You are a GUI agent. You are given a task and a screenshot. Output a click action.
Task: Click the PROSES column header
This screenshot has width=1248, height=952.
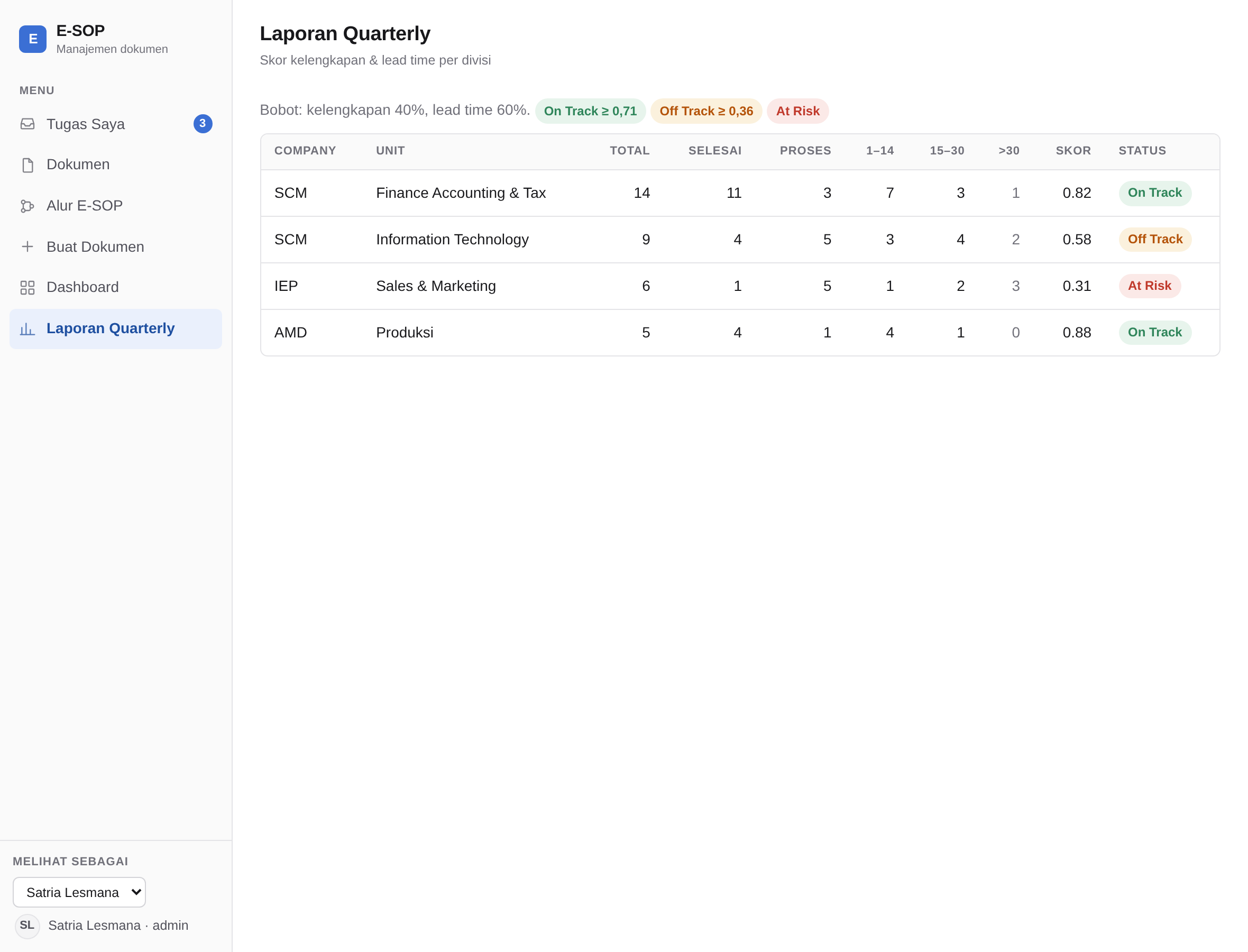pos(805,151)
